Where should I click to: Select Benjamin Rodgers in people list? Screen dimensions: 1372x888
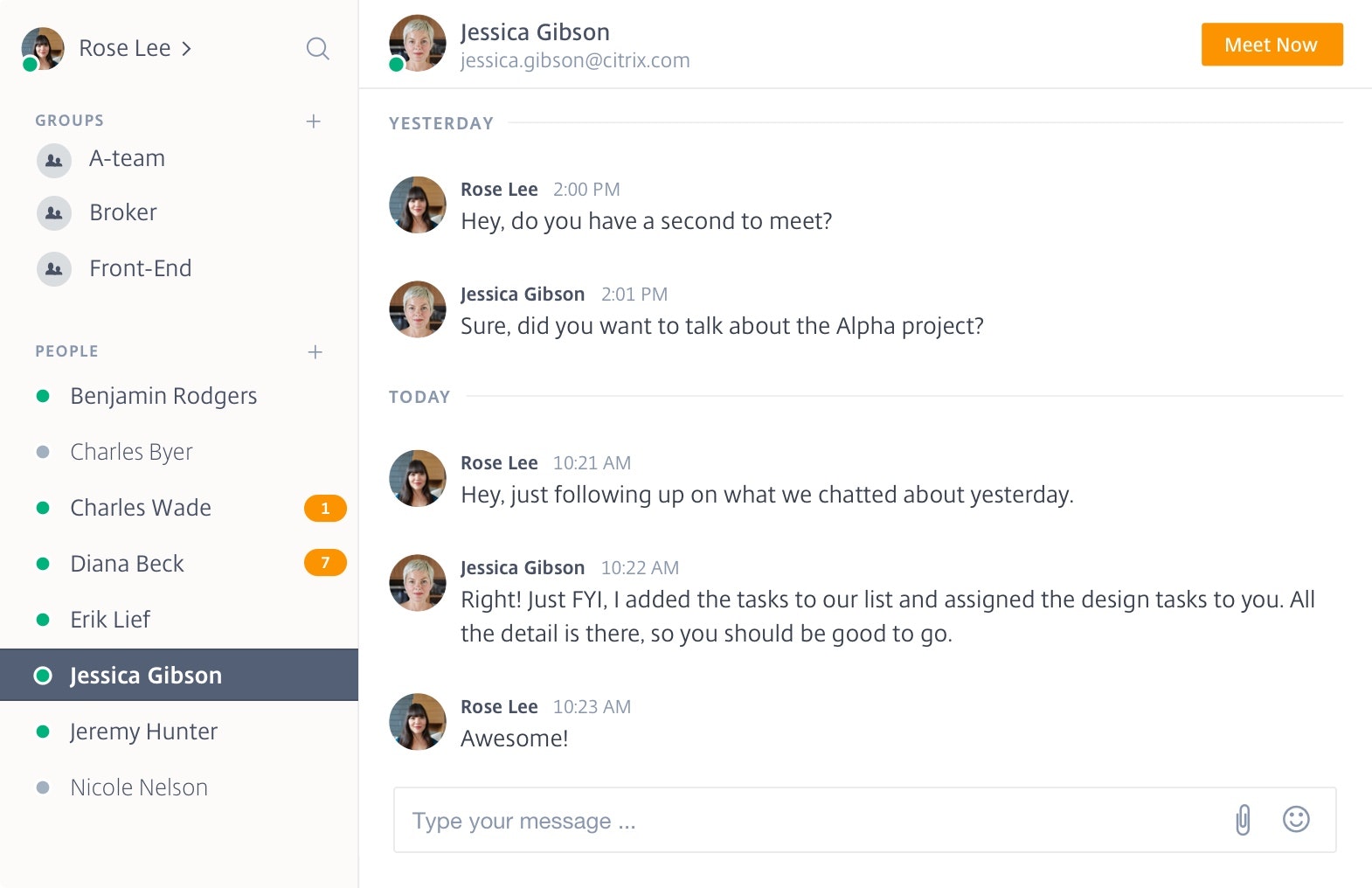[x=163, y=396]
